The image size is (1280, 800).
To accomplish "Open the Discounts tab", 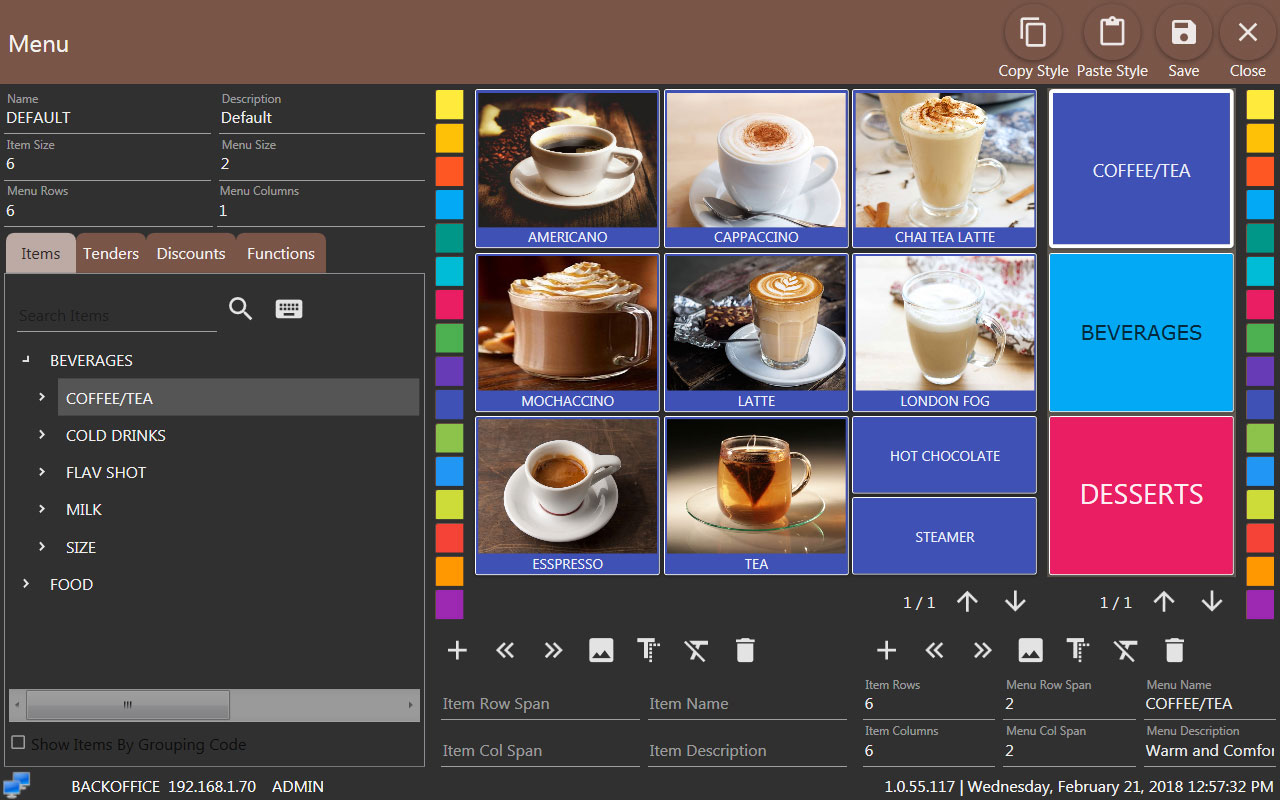I will pyautogui.click(x=190, y=253).
